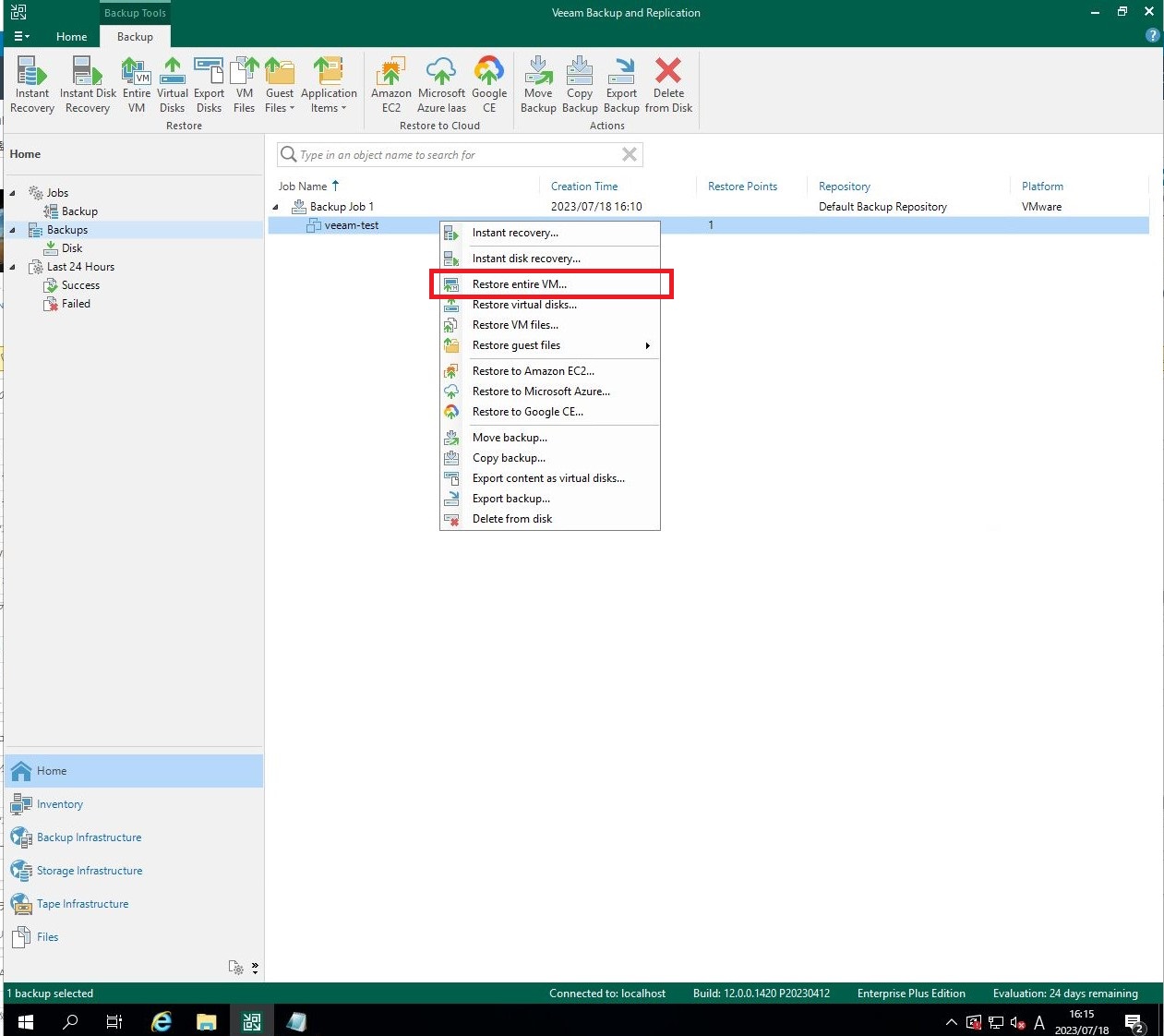
Task: Open taskbar search magnifier
Action: pos(70,1021)
